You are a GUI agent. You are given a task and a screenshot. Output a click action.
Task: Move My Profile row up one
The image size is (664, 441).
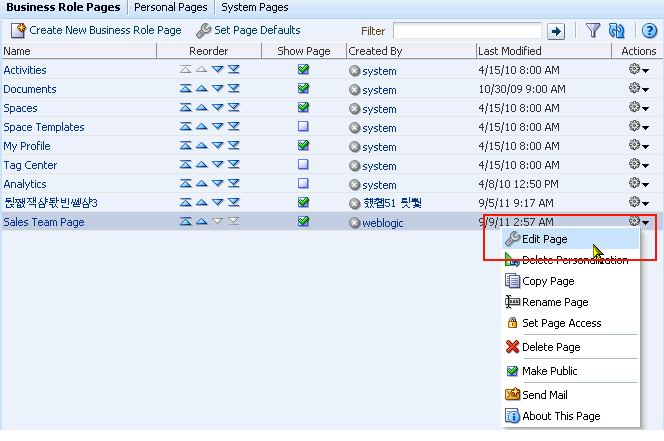(201, 146)
